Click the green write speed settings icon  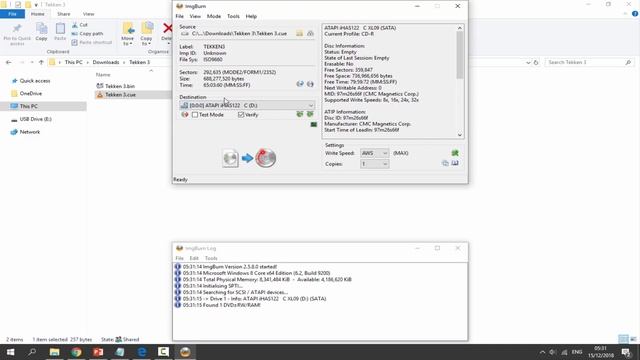point(455,153)
